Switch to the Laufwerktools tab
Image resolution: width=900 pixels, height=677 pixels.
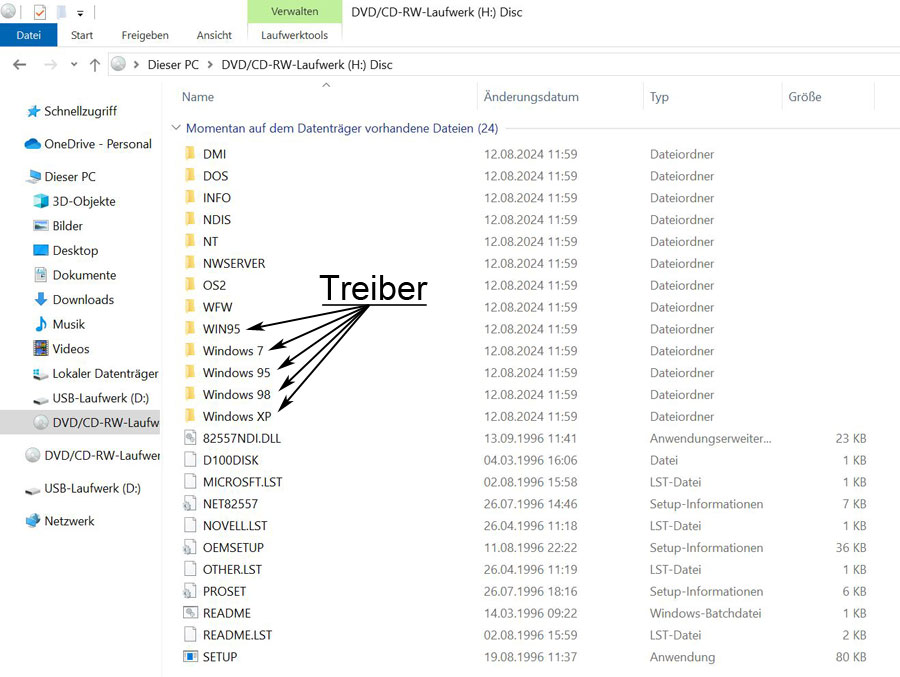click(294, 35)
